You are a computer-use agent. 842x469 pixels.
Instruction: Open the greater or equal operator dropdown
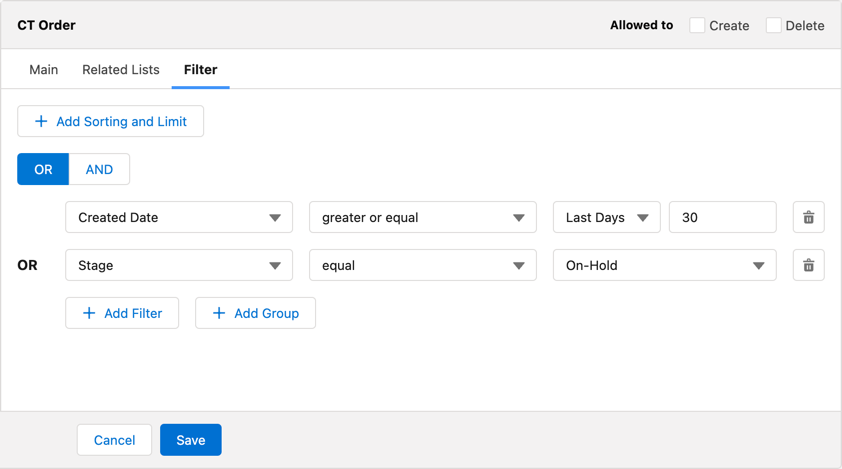point(423,217)
